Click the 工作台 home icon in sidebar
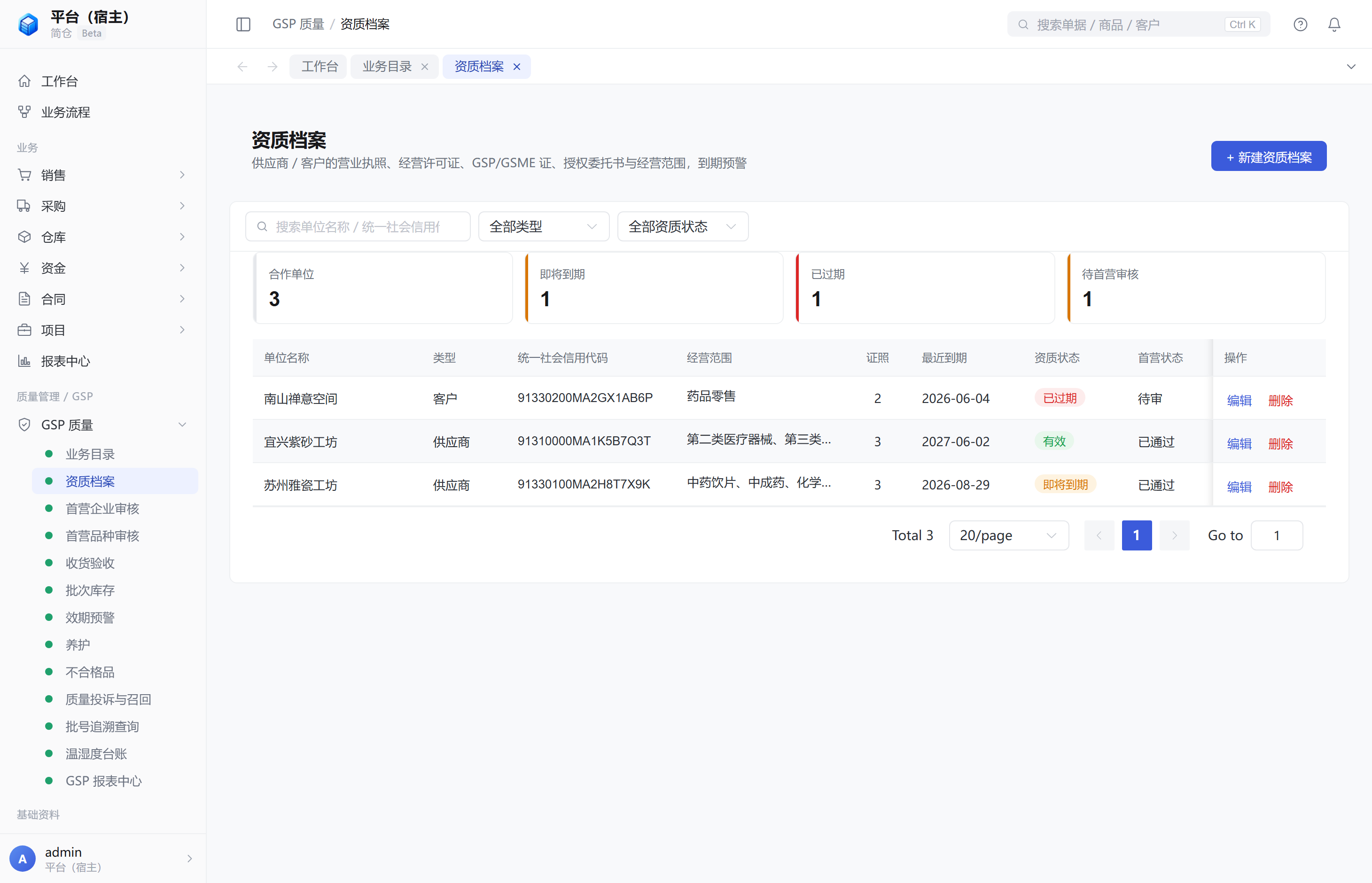This screenshot has height=883, width=1372. point(24,81)
